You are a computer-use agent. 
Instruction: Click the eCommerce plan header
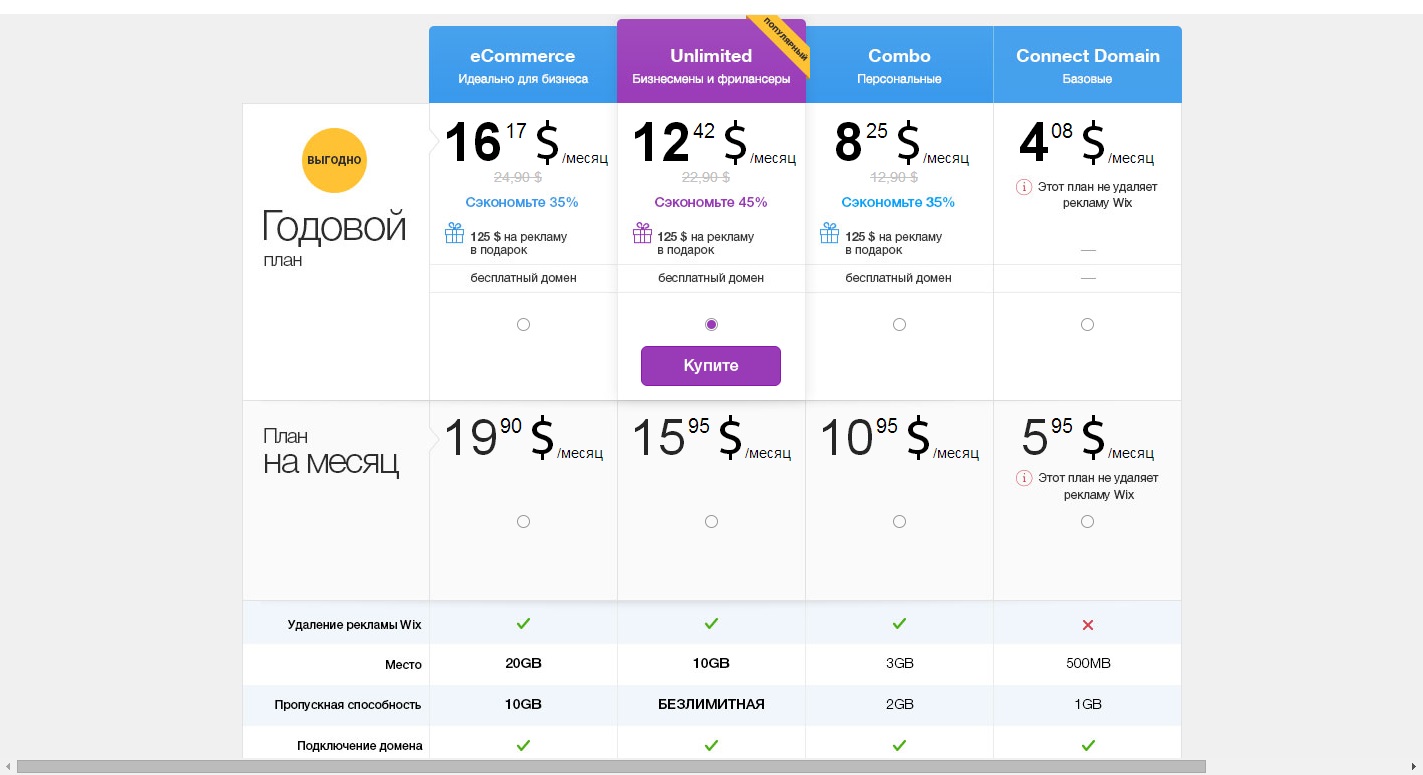point(523,65)
